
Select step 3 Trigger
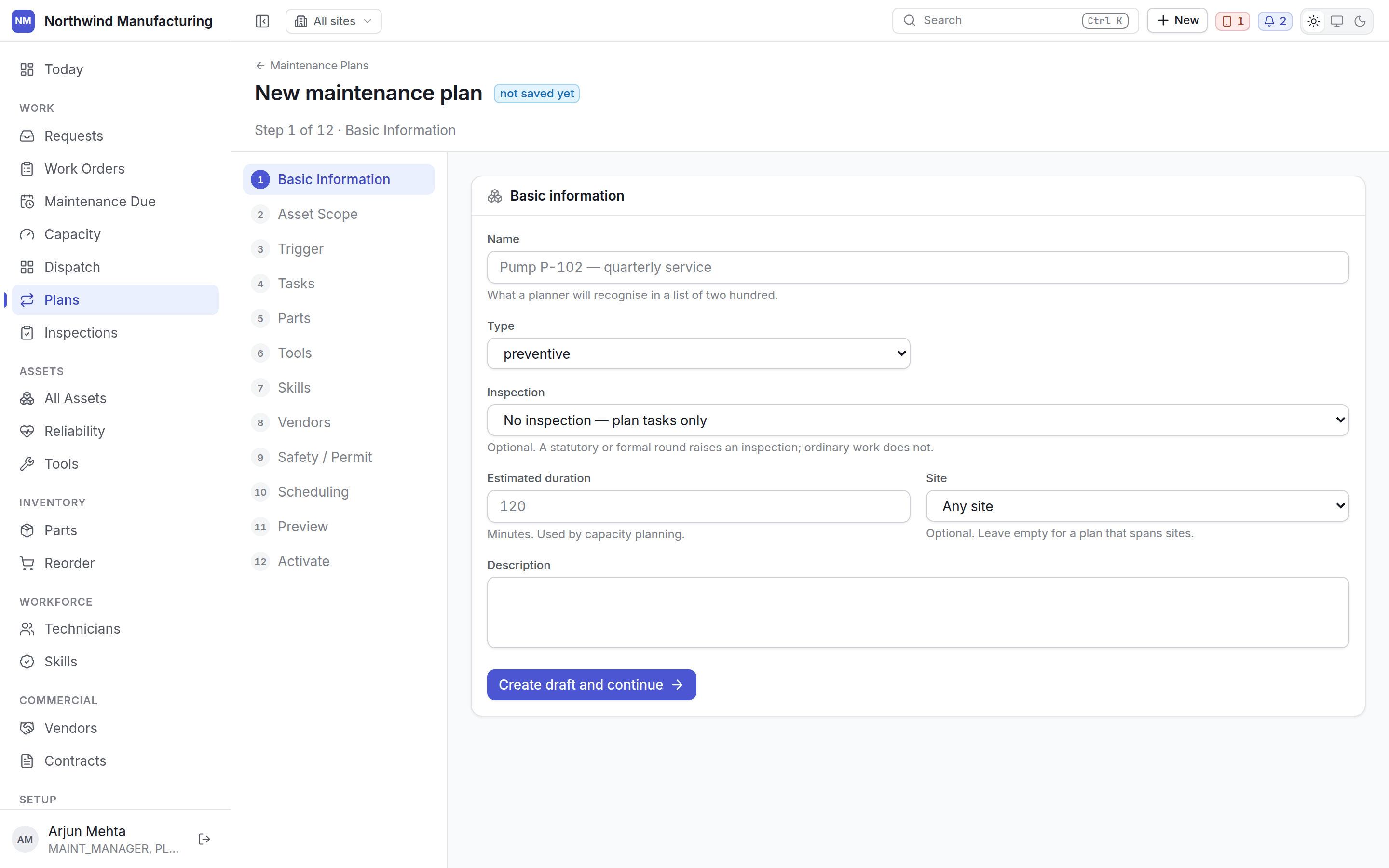[x=339, y=248]
